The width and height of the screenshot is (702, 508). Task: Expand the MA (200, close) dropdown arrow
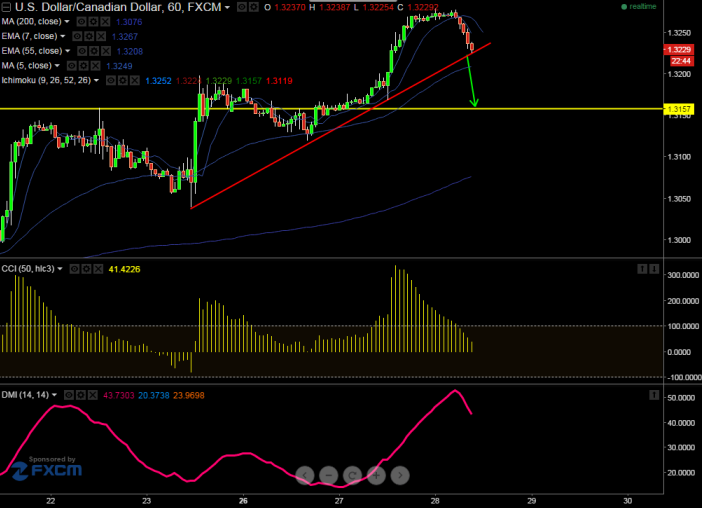point(67,21)
